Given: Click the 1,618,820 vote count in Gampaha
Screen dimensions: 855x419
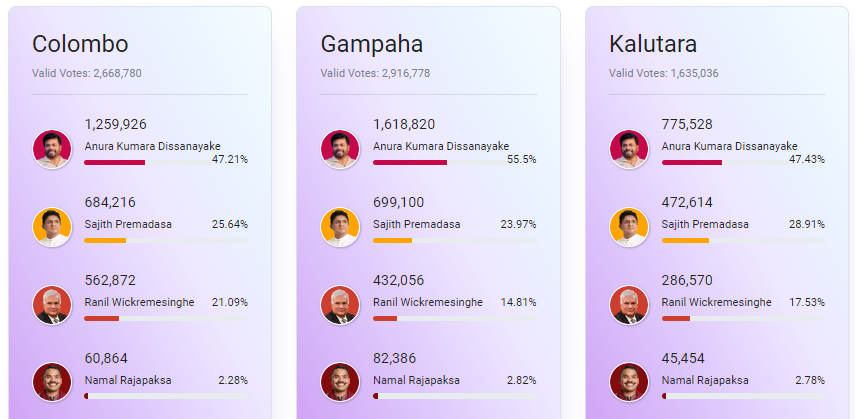Looking at the screenshot, I should 404,124.
